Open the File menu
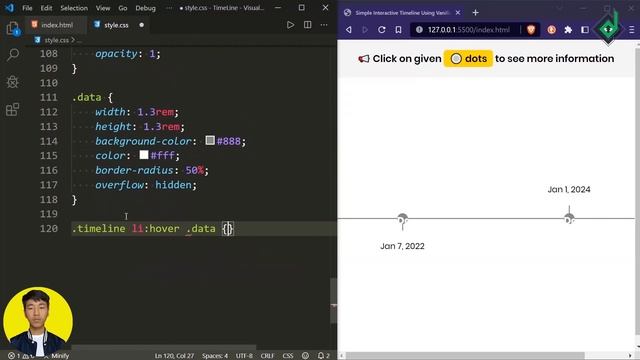 pos(27,8)
